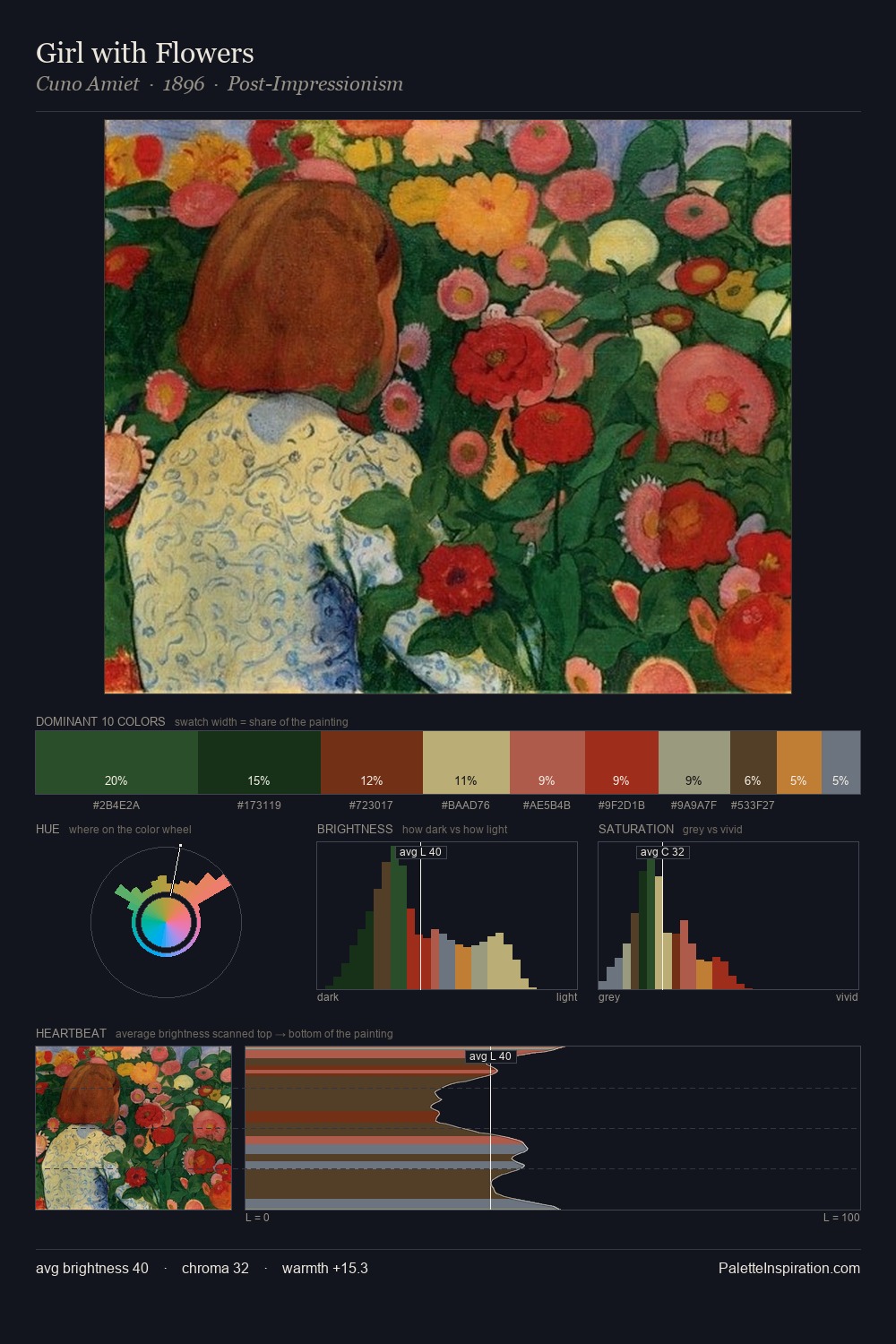Select hex code #9F2D1B
This screenshot has height=1344, width=896.
(622, 805)
